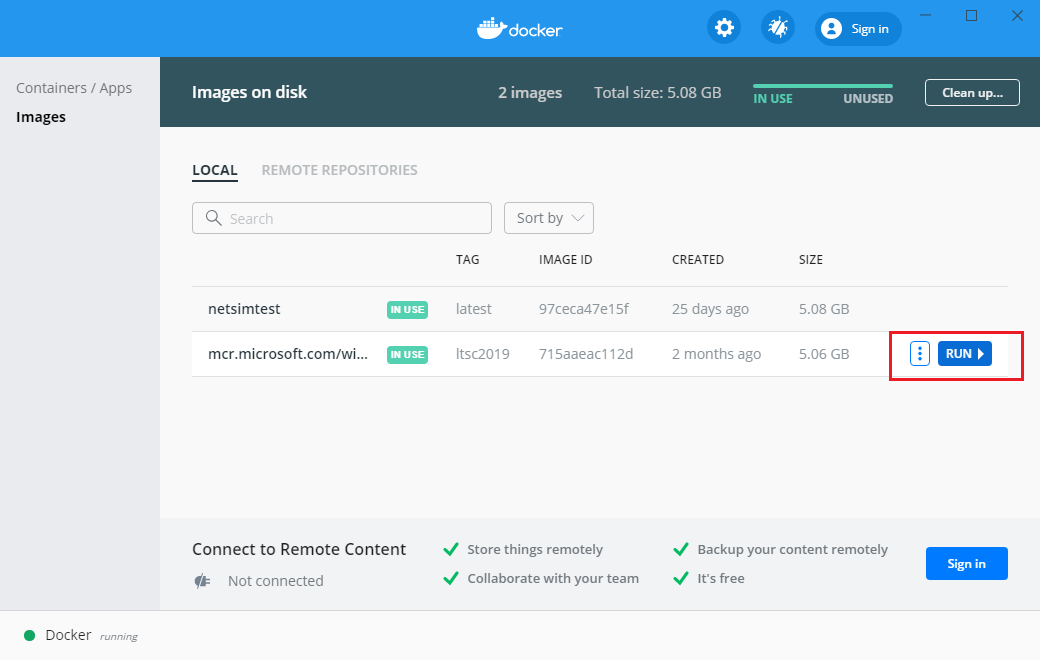The image size is (1040, 660).
Task: Select Images in the sidebar
Action: tap(40, 117)
